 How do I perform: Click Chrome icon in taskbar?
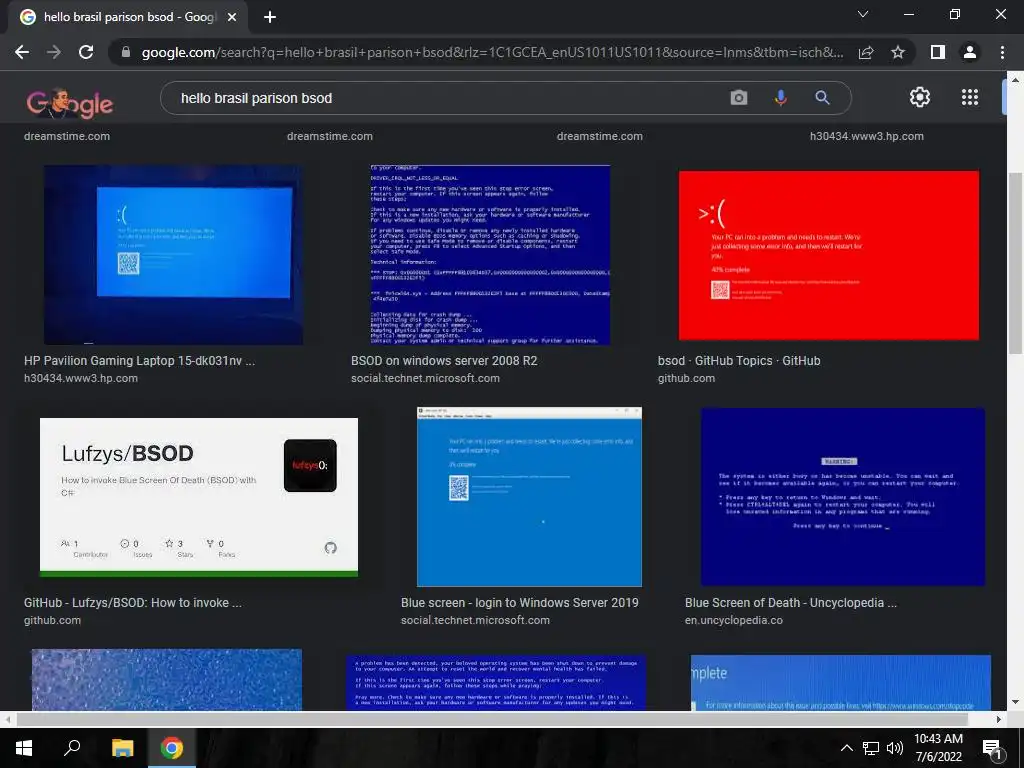[x=172, y=748]
